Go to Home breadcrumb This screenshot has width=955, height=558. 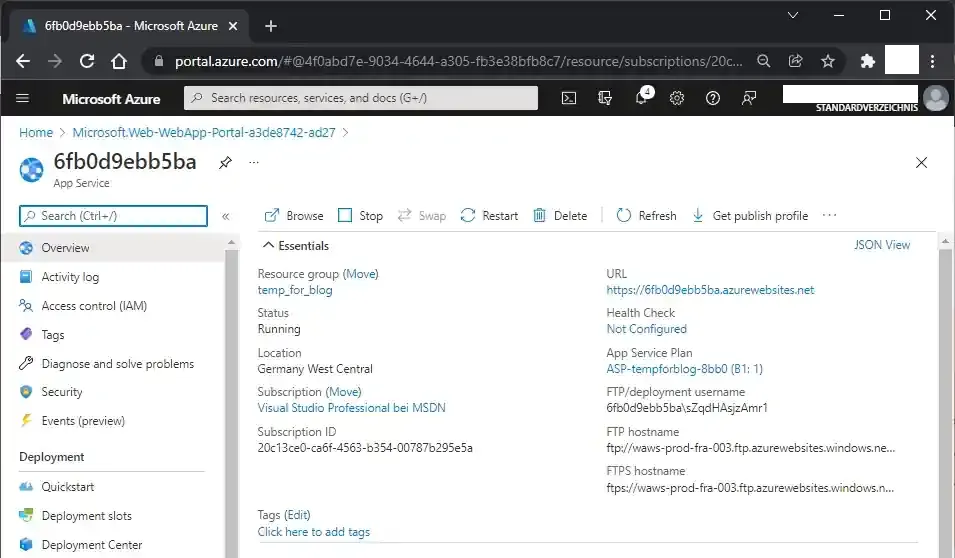(36, 132)
